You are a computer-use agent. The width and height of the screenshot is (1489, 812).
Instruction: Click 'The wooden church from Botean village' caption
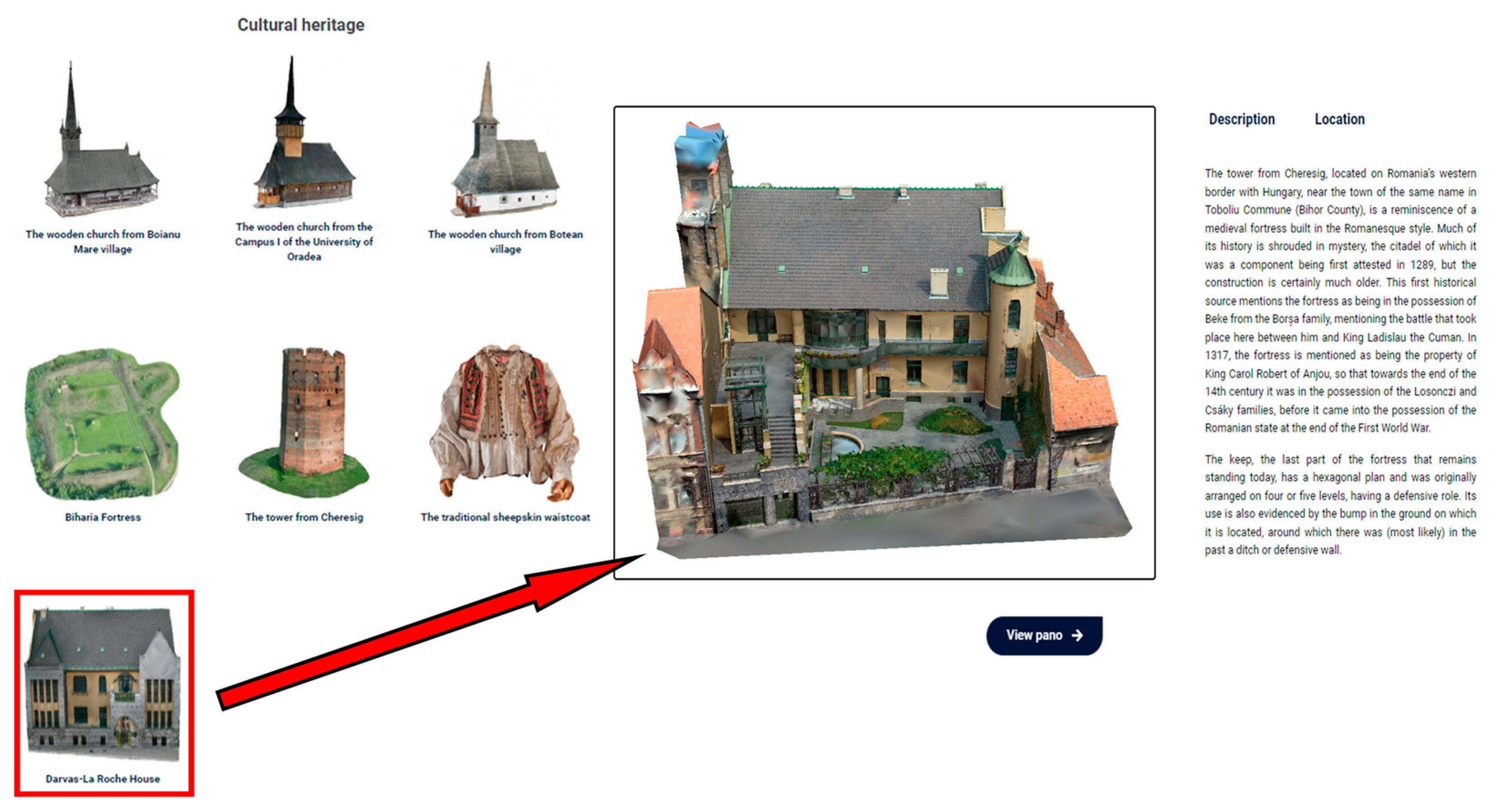coord(505,242)
